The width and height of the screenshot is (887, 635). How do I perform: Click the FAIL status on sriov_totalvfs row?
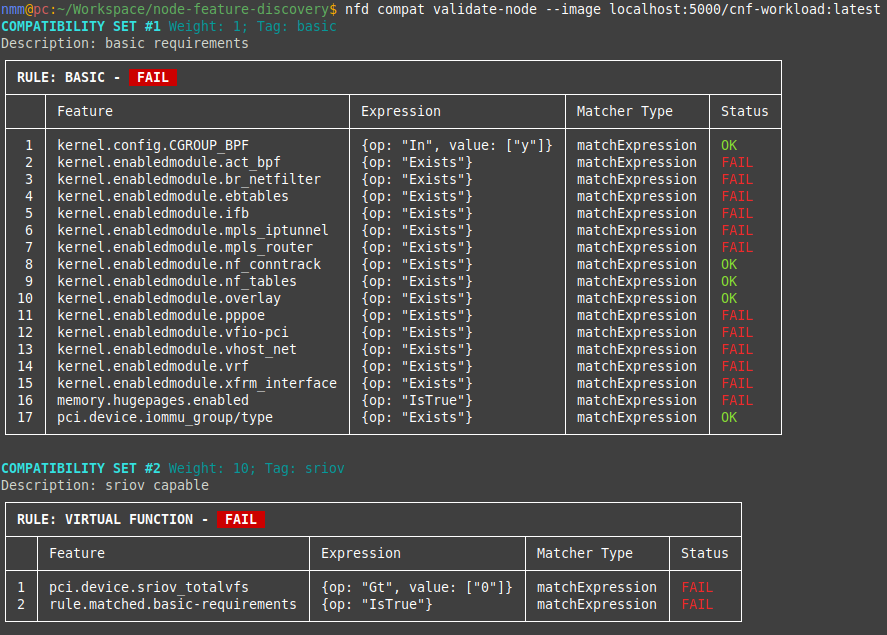coord(696,587)
